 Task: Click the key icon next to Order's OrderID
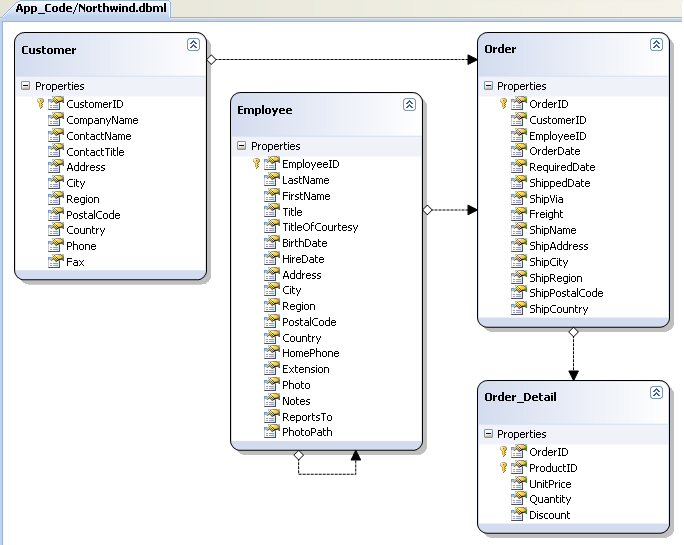505,104
